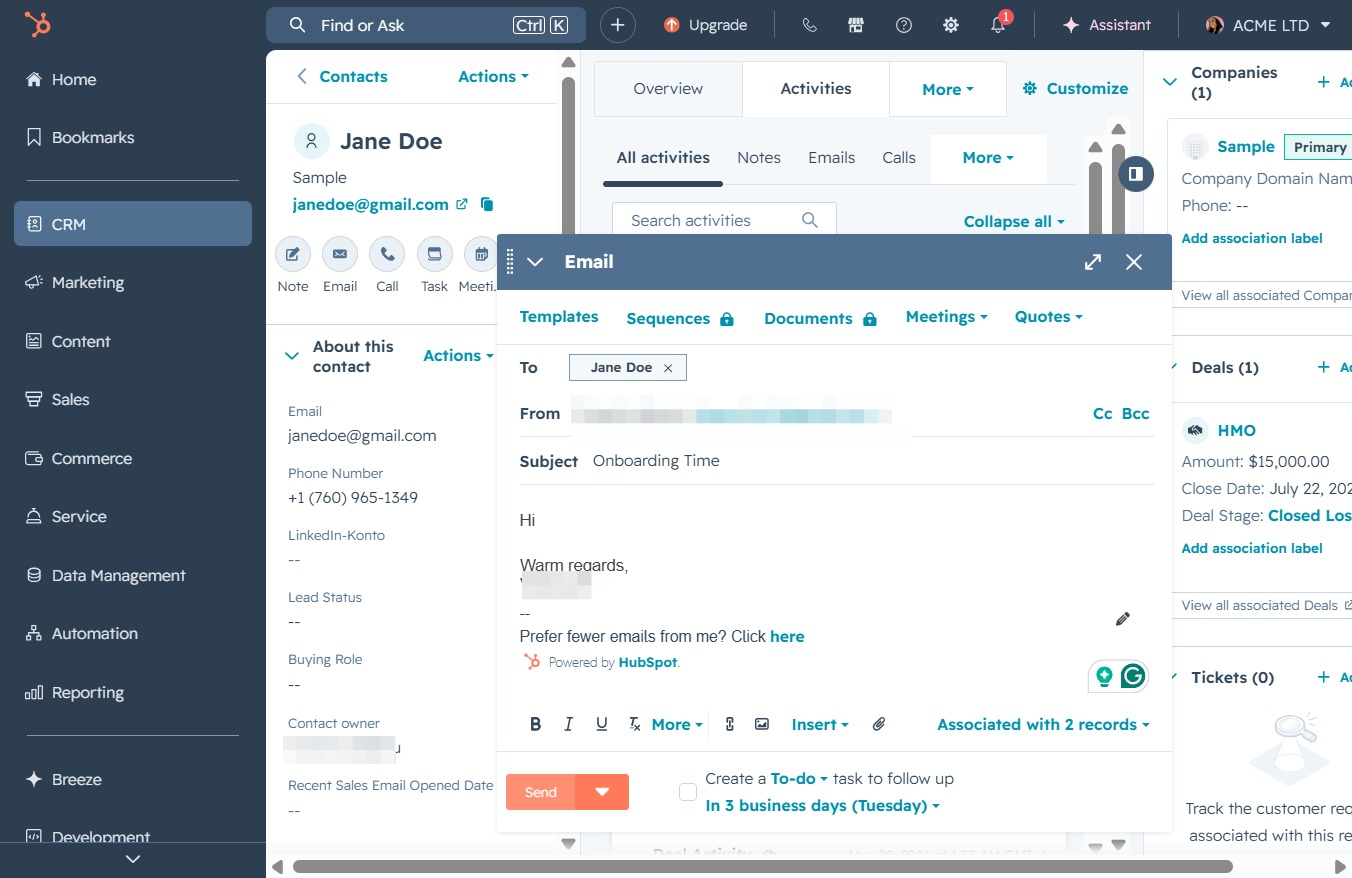Click the search icon in Search activities
1352x878 pixels.
point(810,220)
